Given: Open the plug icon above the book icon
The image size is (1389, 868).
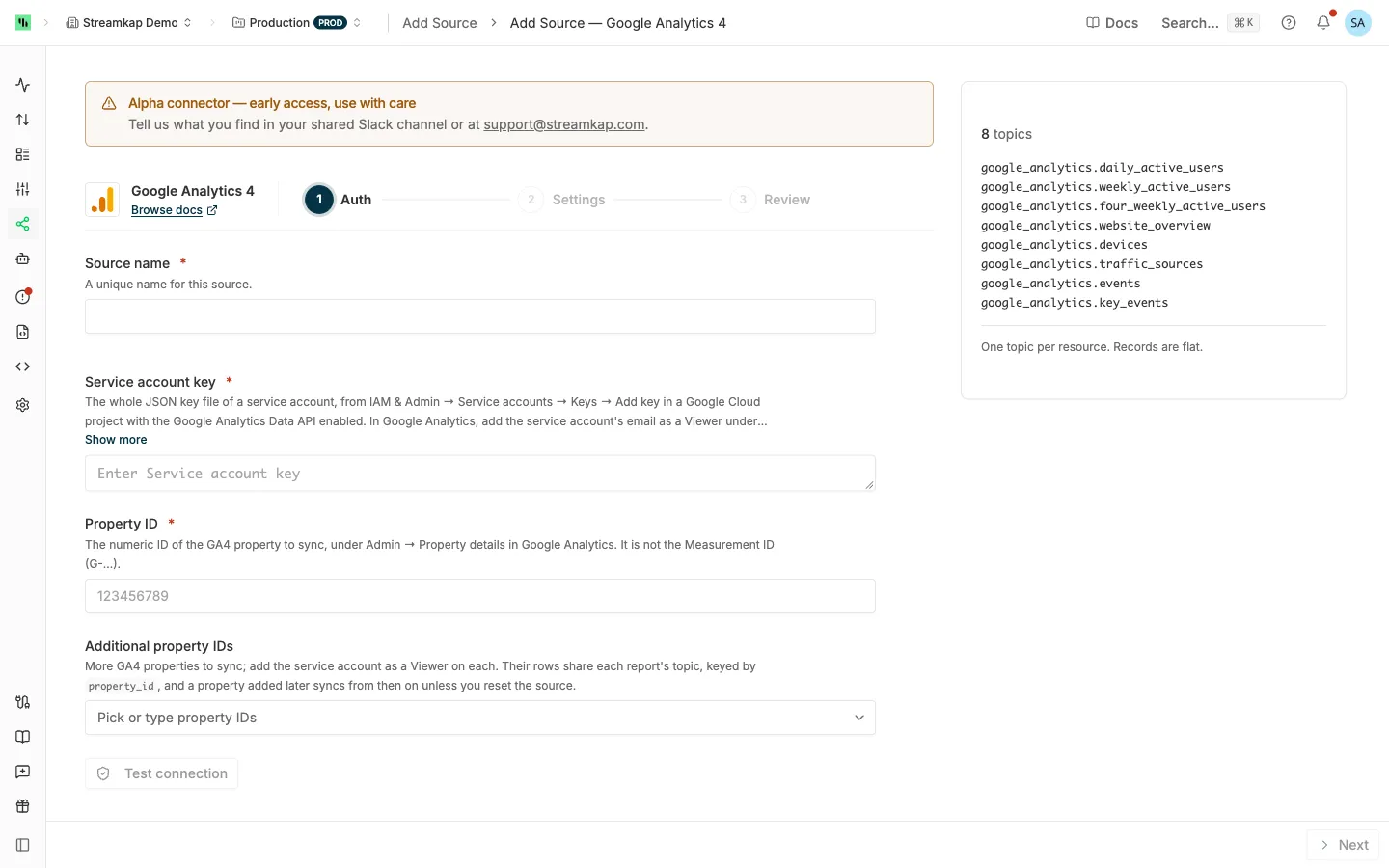Looking at the screenshot, I should tap(23, 702).
